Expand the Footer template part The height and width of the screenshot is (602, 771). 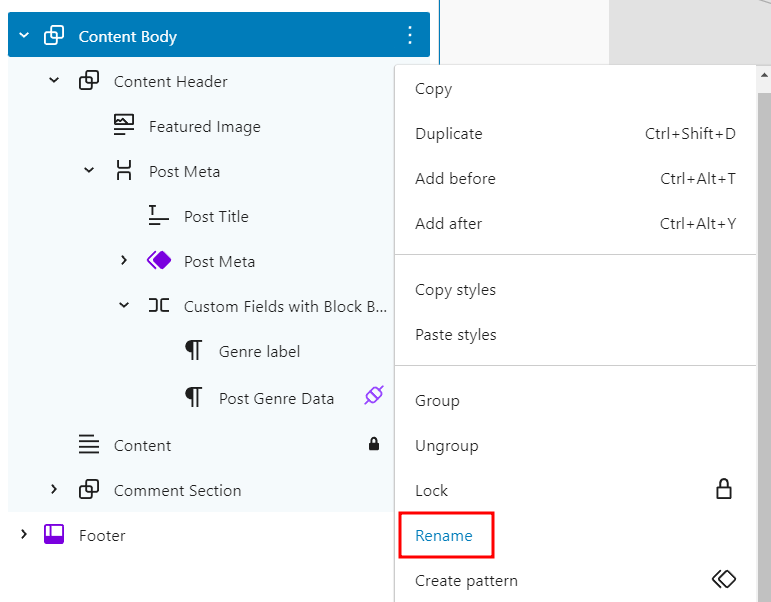tap(24, 535)
